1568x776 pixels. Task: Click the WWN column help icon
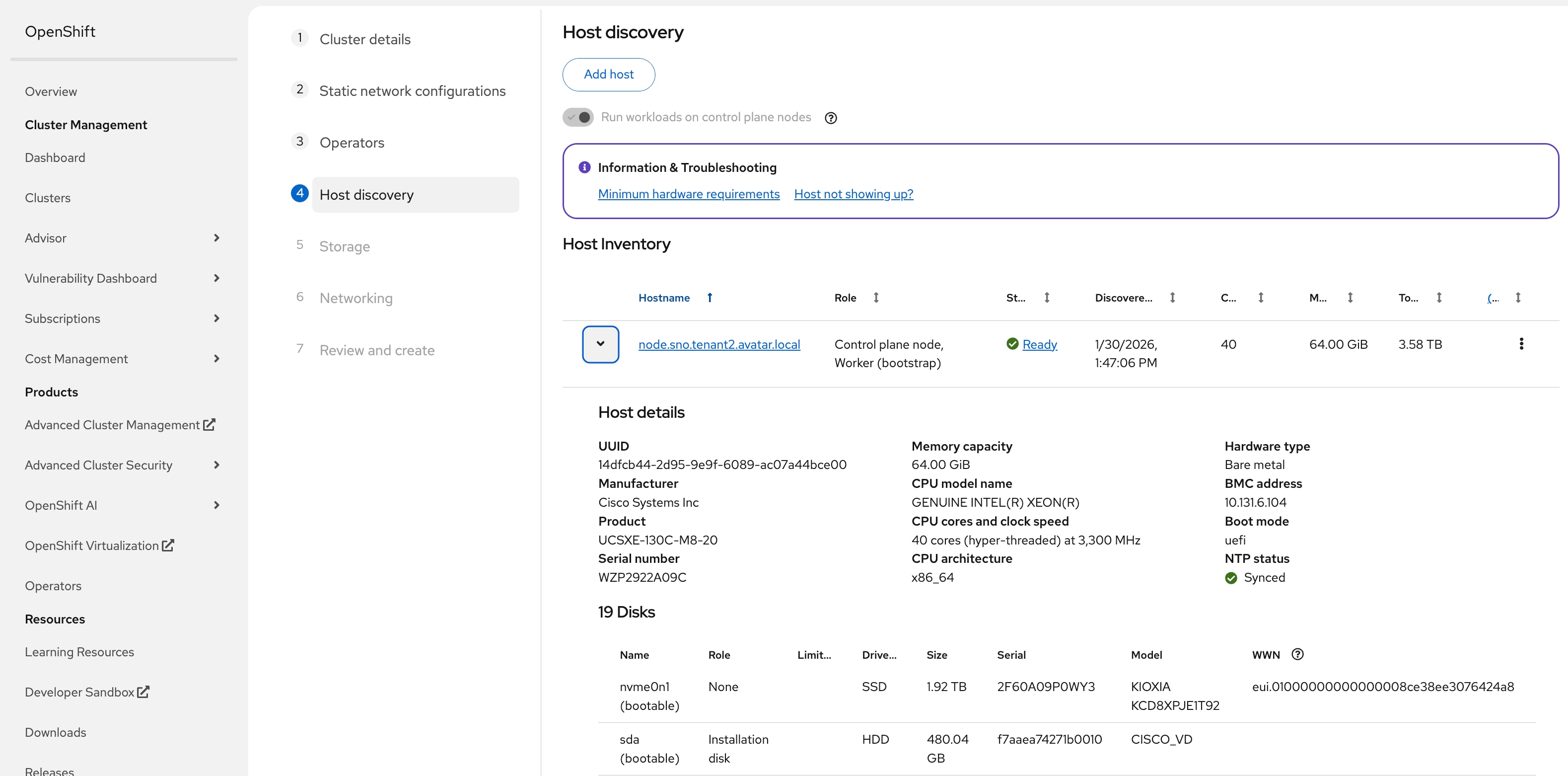tap(1297, 654)
